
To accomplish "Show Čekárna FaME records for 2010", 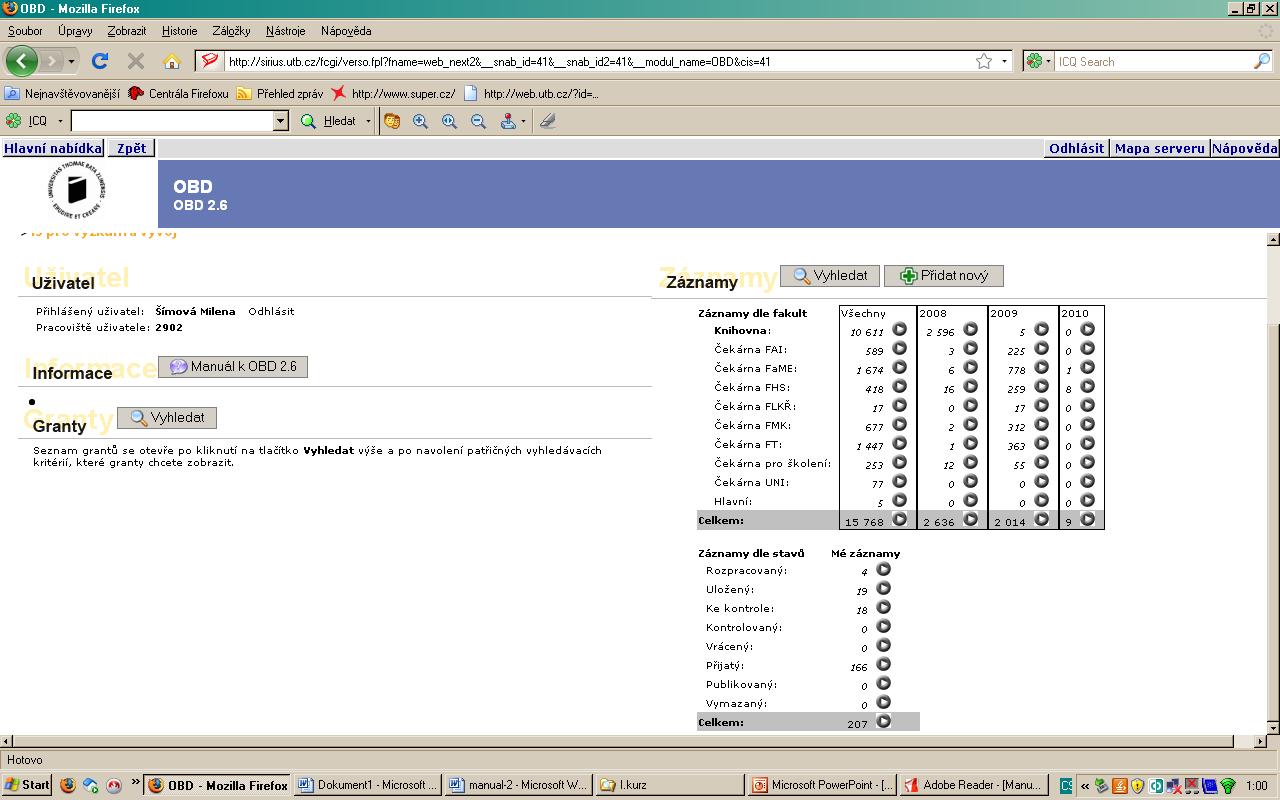I will click(x=1087, y=367).
